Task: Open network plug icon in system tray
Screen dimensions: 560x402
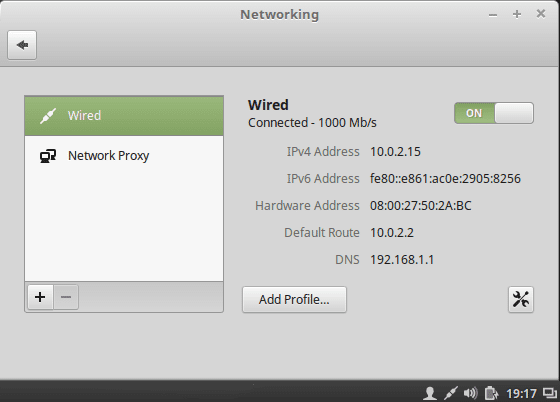Action: 451,393
